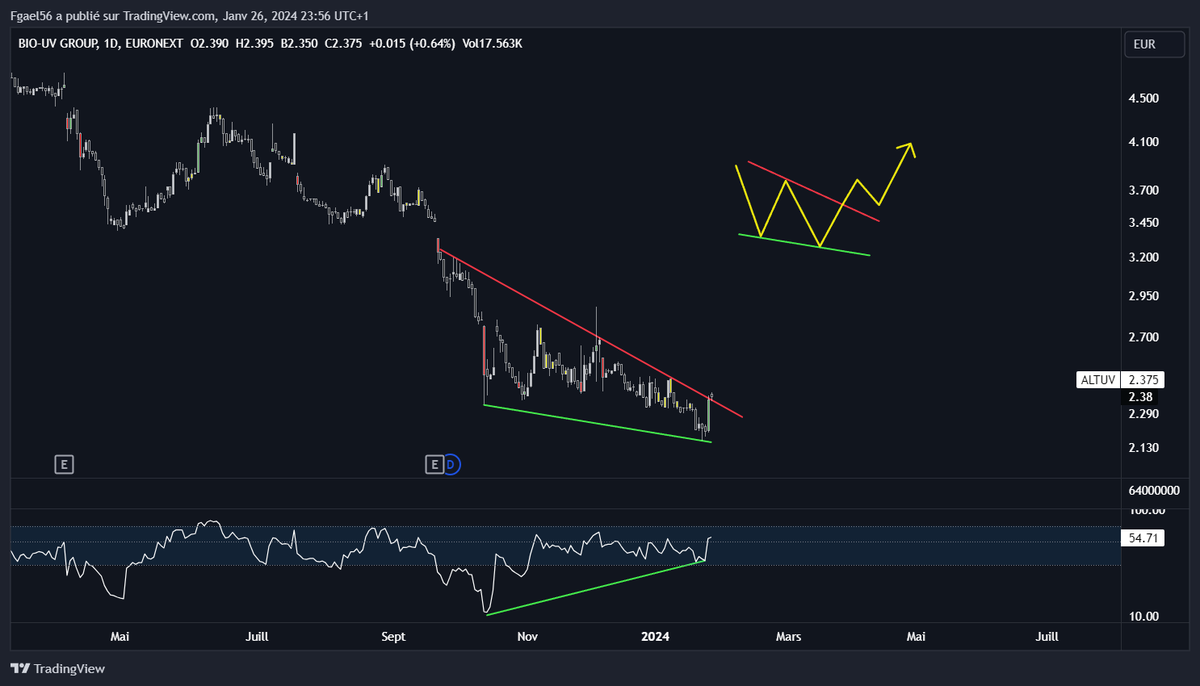Click the Mars time axis label

[789, 636]
